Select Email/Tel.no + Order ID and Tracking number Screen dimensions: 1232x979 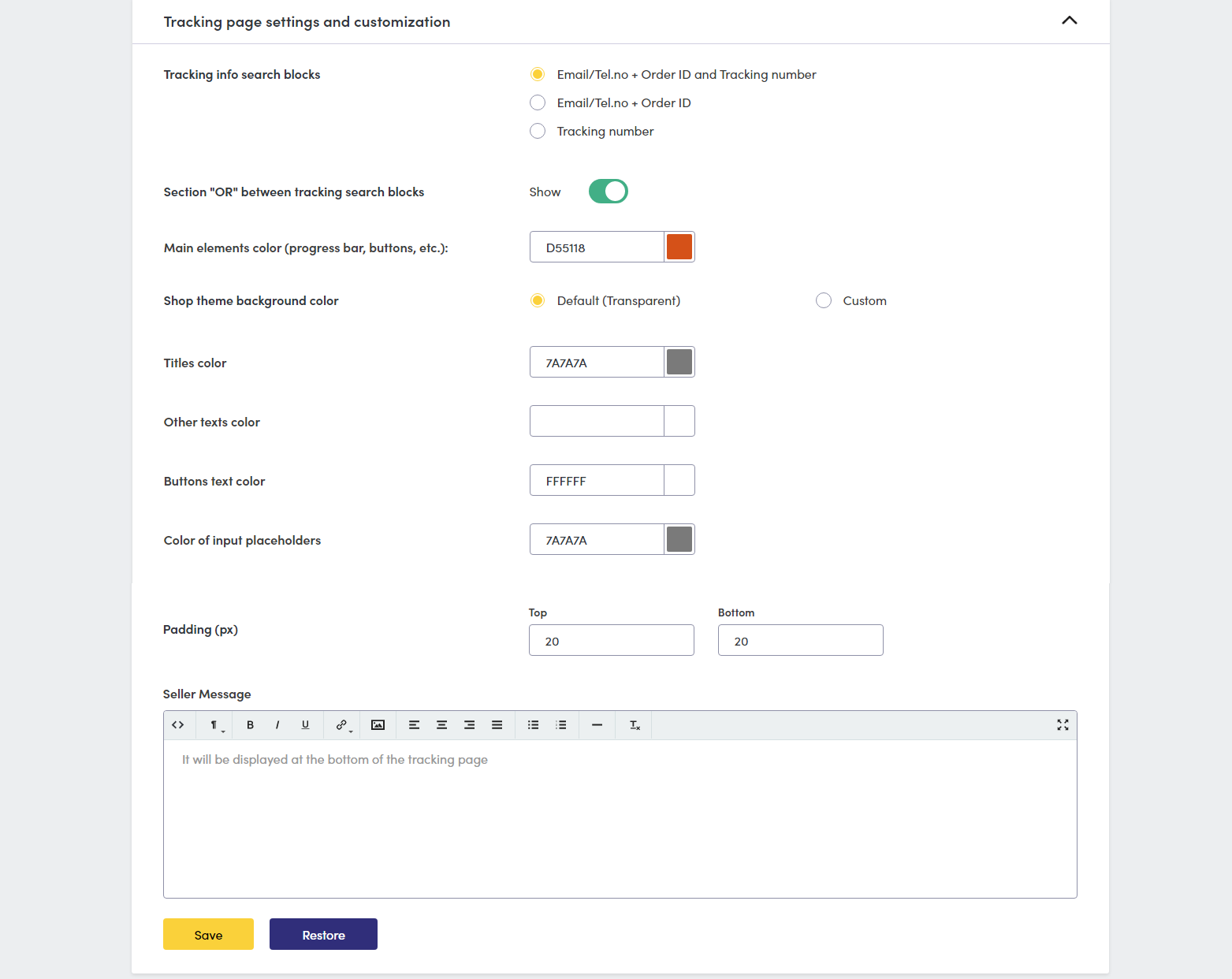[x=538, y=74]
